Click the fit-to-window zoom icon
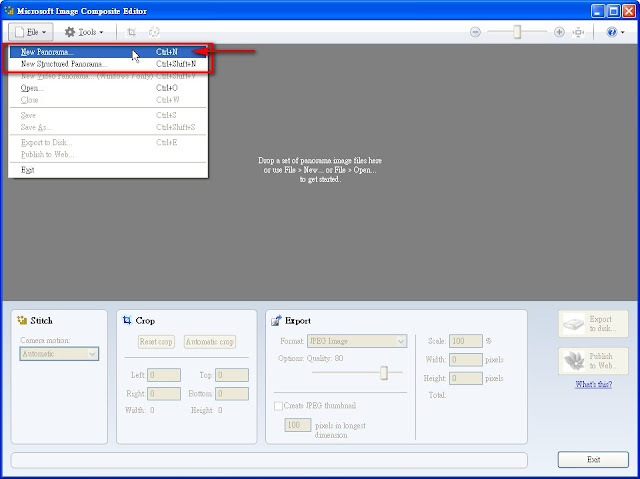640x479 pixels. (x=578, y=32)
